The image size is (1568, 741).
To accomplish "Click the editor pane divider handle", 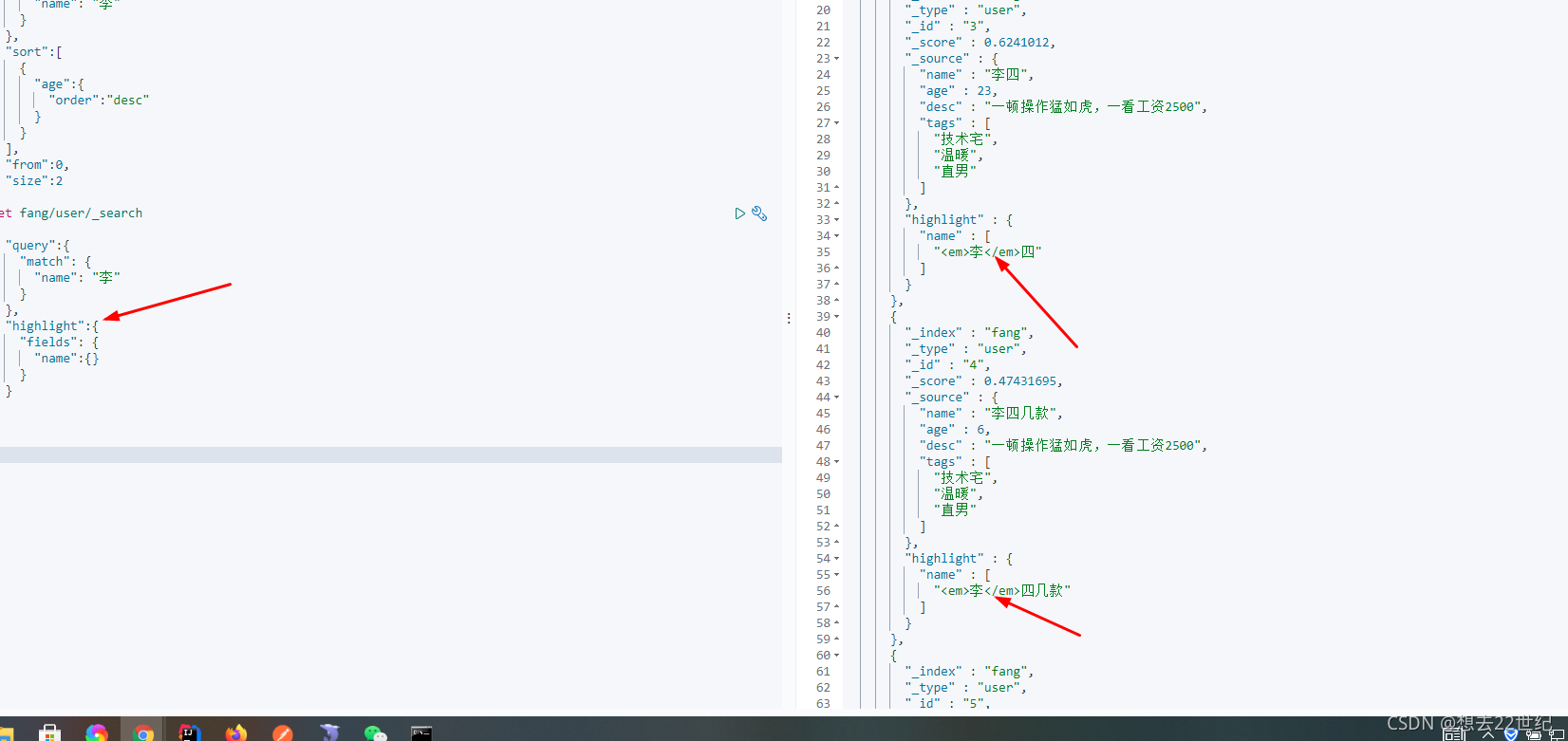I will click(789, 319).
